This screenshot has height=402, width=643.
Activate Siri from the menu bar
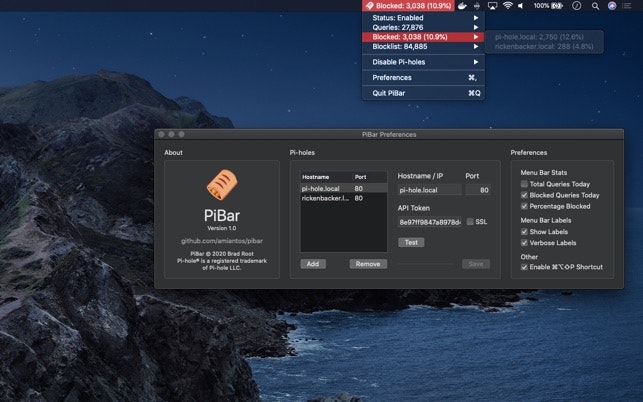pos(612,6)
